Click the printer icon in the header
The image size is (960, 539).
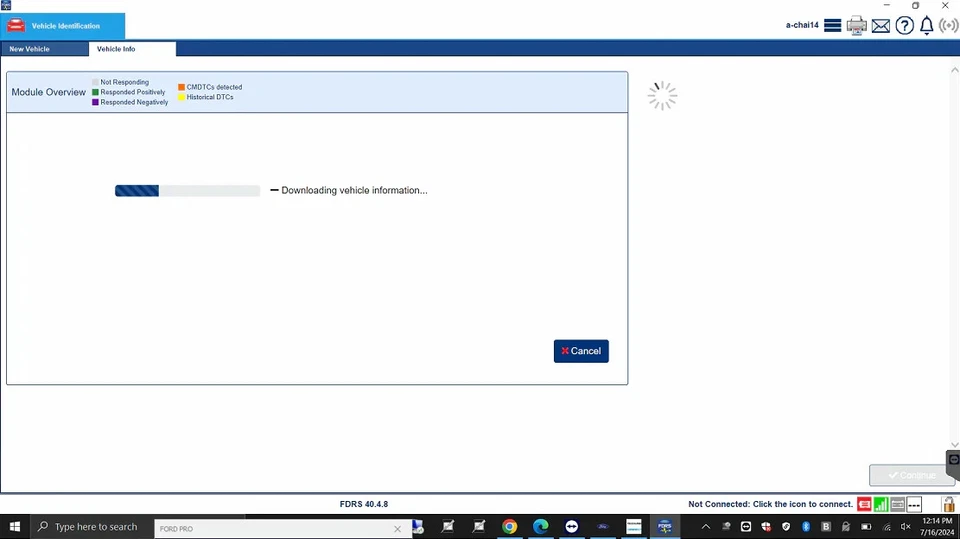857,25
